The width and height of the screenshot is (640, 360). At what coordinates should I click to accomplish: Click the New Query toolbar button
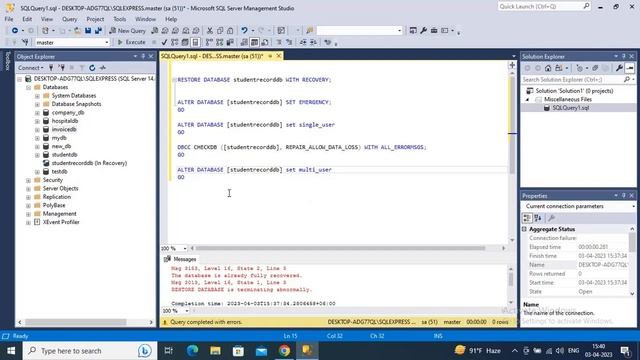click(127, 31)
